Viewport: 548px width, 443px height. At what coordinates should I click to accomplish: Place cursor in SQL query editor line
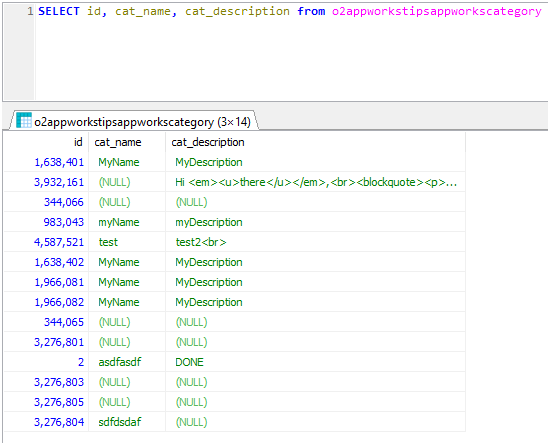(x=290, y=12)
